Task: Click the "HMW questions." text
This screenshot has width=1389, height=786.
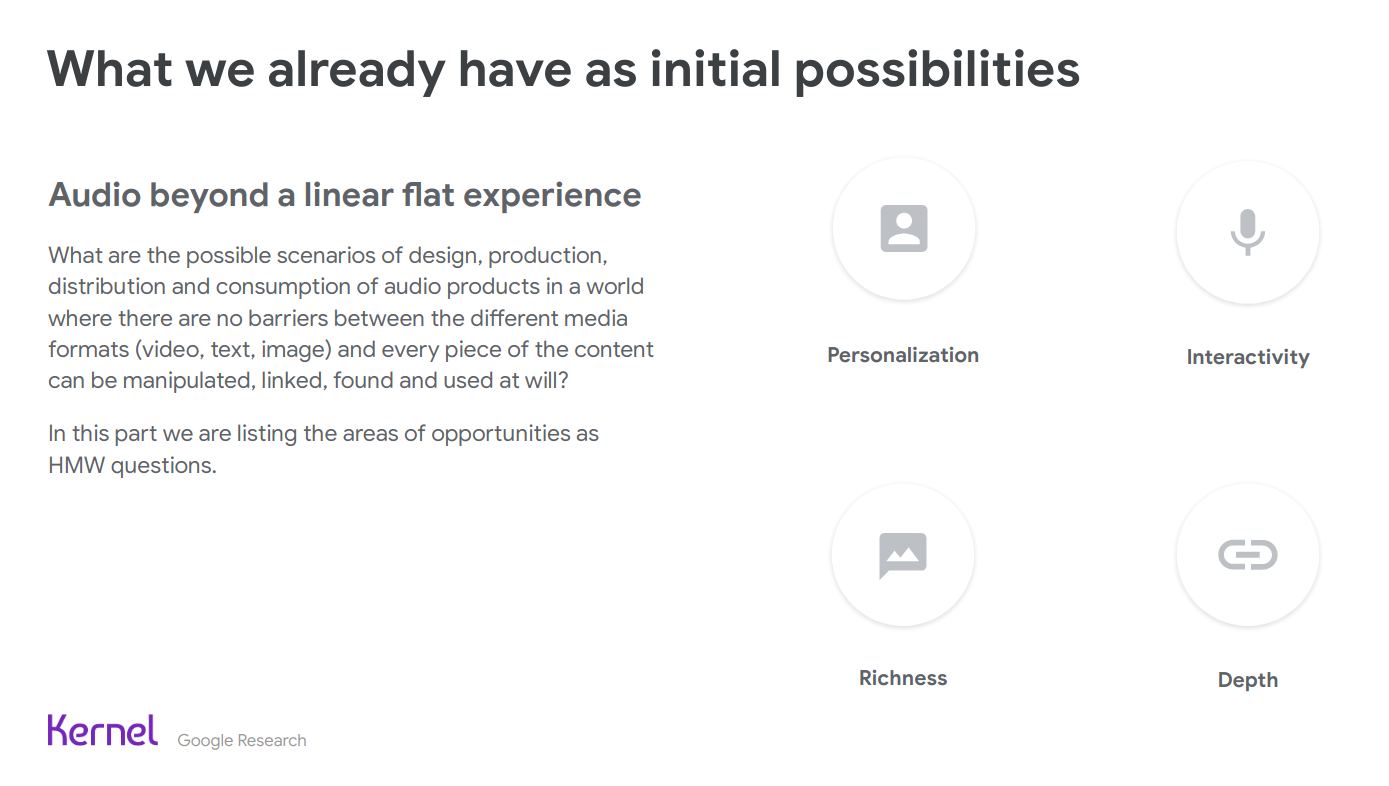Action: [132, 465]
